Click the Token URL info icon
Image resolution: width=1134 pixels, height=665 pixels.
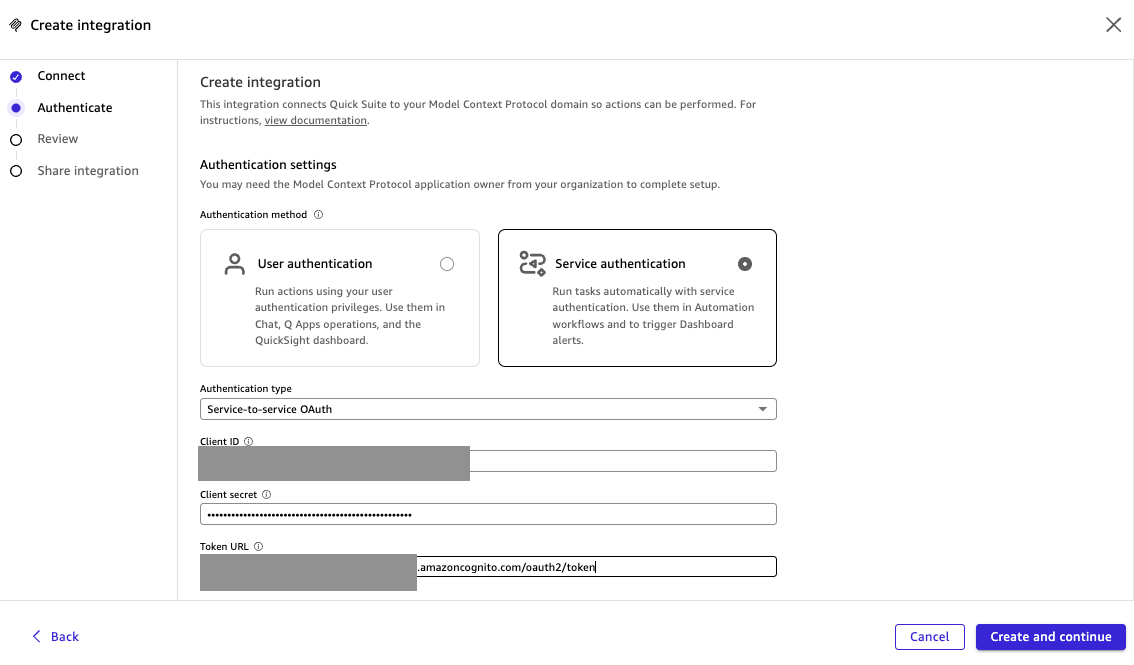(258, 547)
